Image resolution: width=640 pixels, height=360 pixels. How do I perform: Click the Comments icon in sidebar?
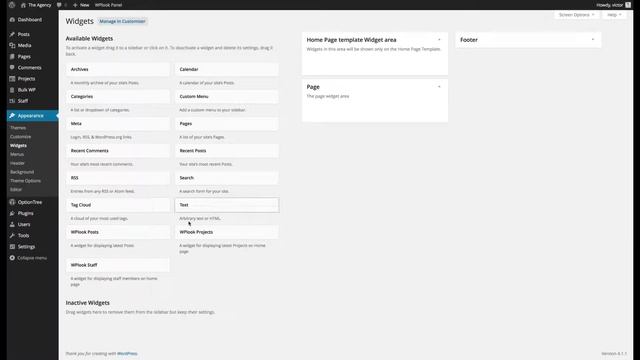[12, 67]
